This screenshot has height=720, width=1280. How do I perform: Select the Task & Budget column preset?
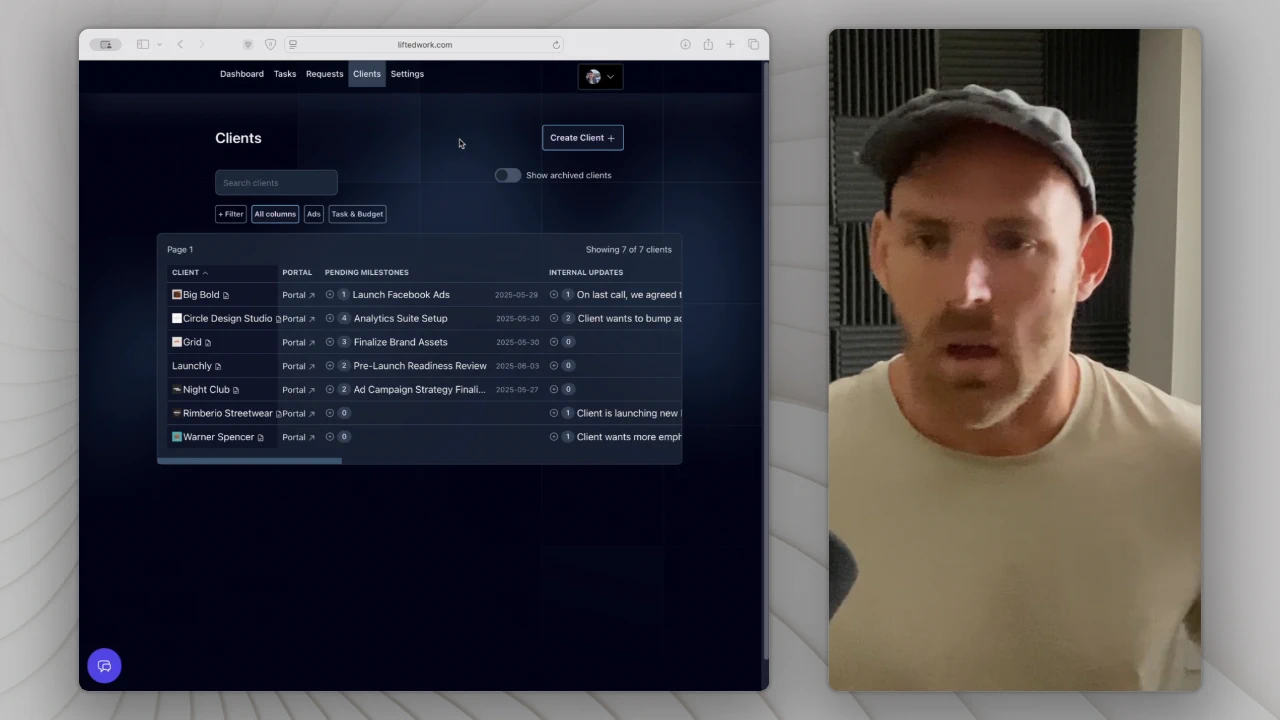click(357, 214)
